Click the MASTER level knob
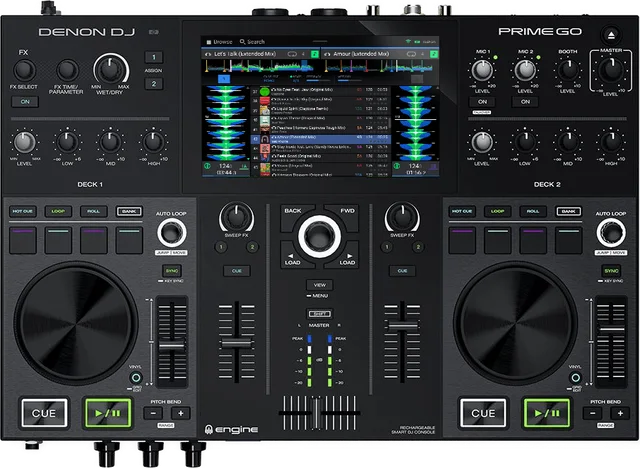The image size is (640, 468). (x=611, y=69)
